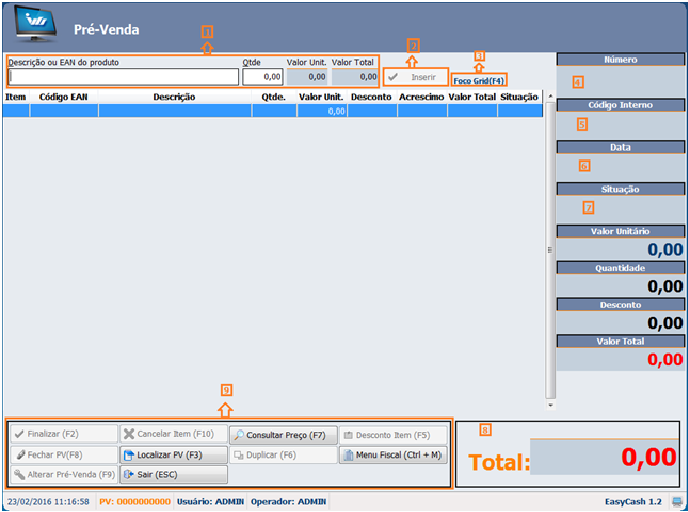
Task: Click the Qtde quantity input field
Action: (x=263, y=77)
